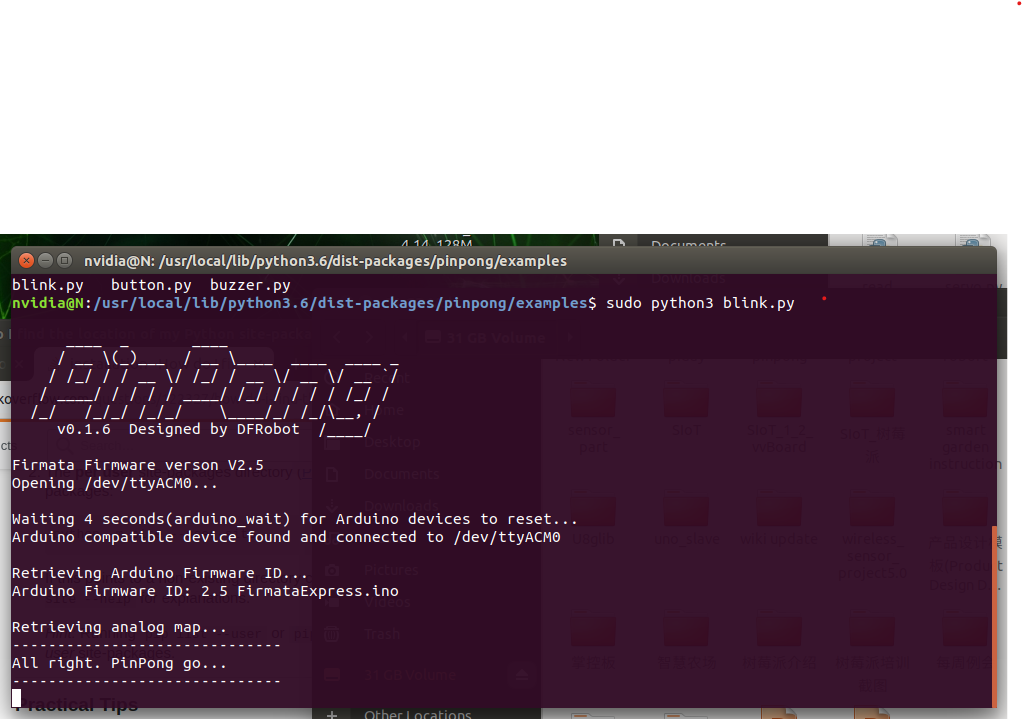
Task: Click the 'All right. PinPong go...' line
Action: 119,663
